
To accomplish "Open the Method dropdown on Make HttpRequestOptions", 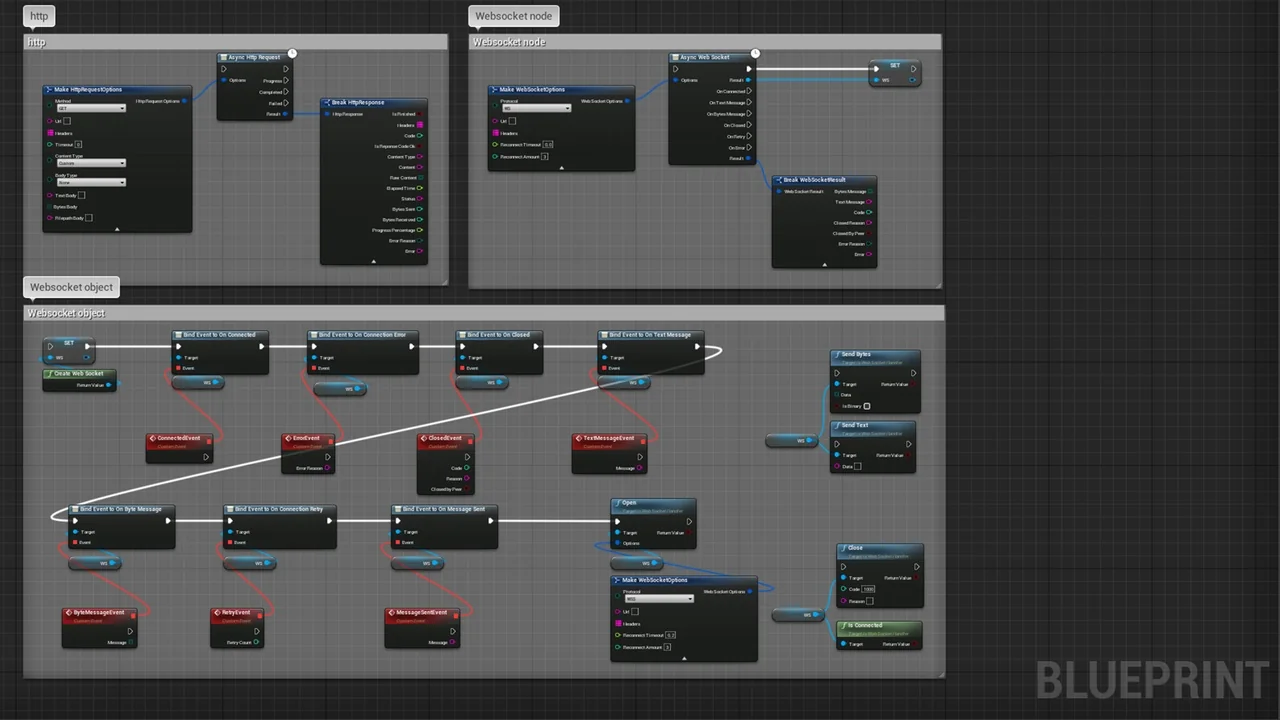I will tap(90, 109).
